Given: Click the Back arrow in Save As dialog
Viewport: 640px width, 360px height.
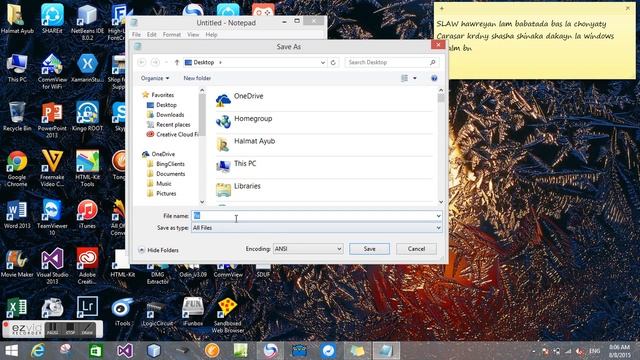Looking at the screenshot, I should click(x=142, y=62).
